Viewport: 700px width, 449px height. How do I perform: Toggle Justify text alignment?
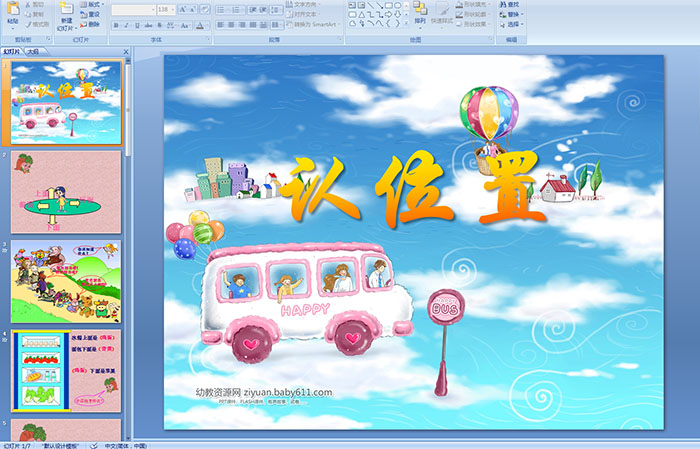click(253, 25)
